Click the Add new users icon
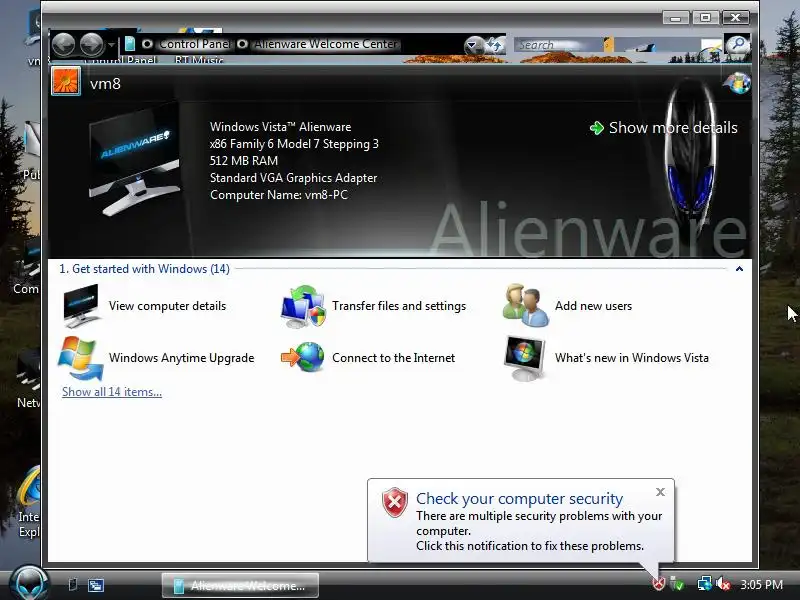 526,305
